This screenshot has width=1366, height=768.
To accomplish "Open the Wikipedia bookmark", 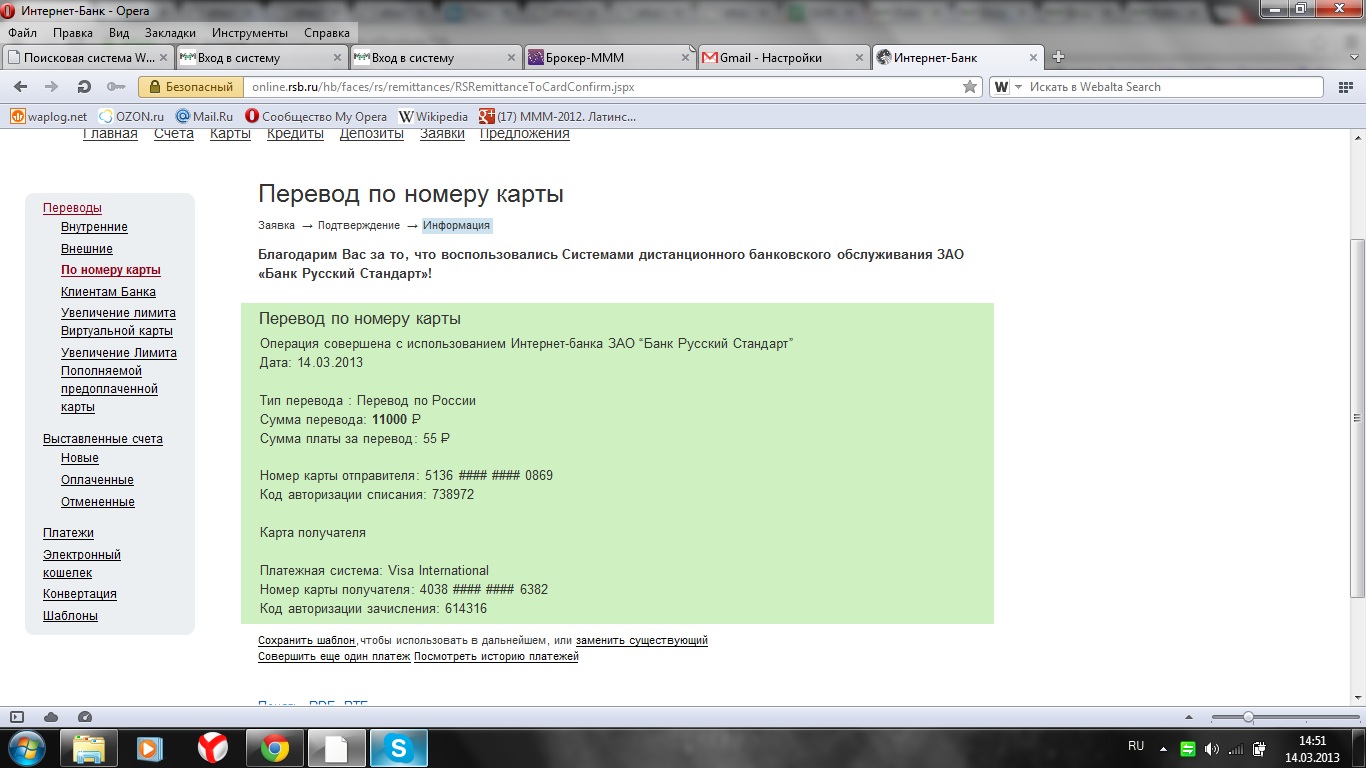I will [x=433, y=116].
